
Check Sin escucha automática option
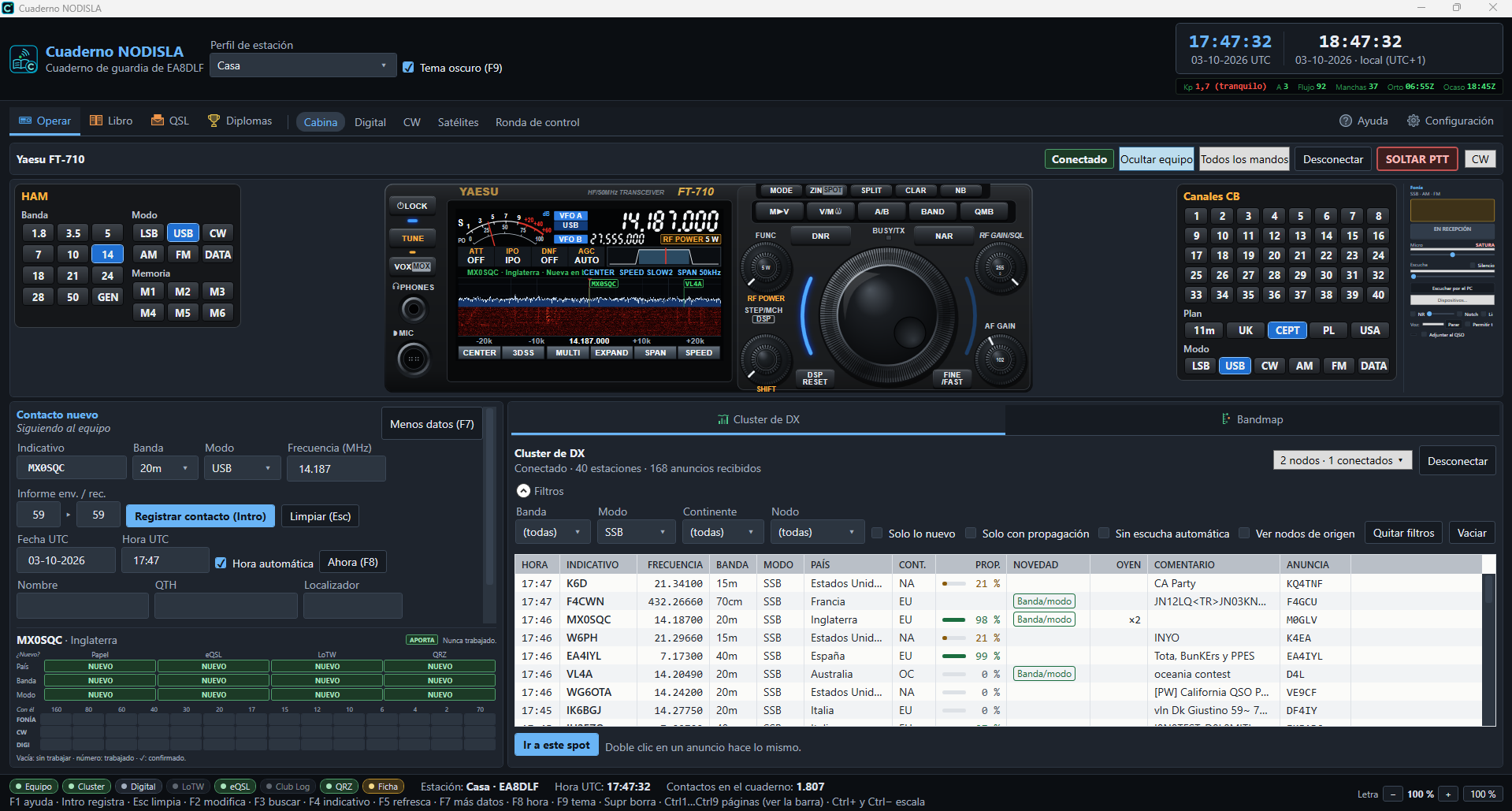pos(1104,534)
